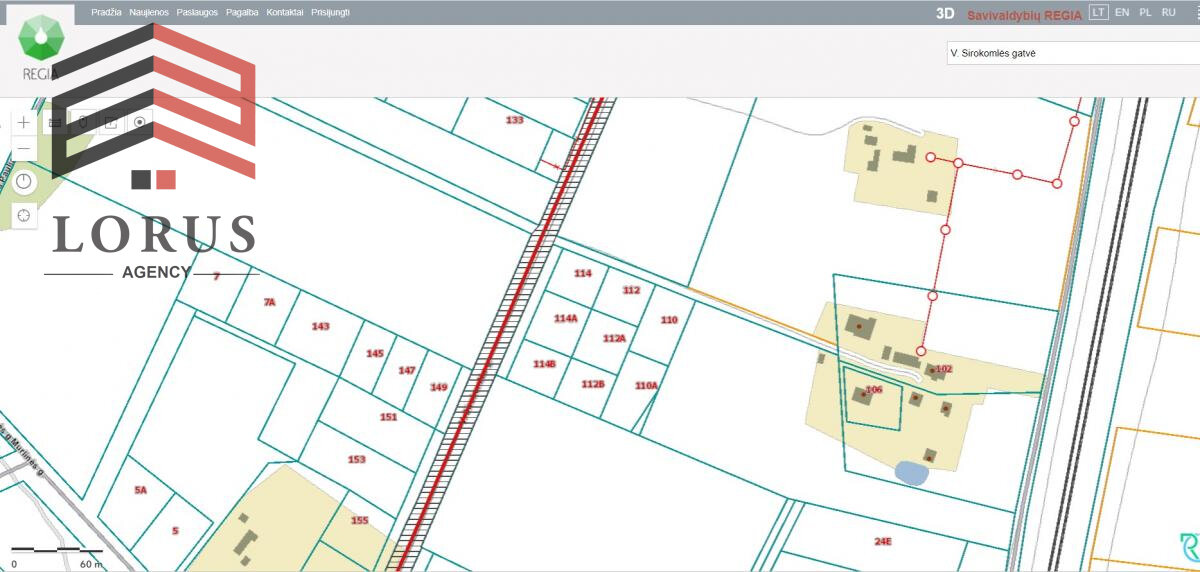Select building label 102

(944, 369)
